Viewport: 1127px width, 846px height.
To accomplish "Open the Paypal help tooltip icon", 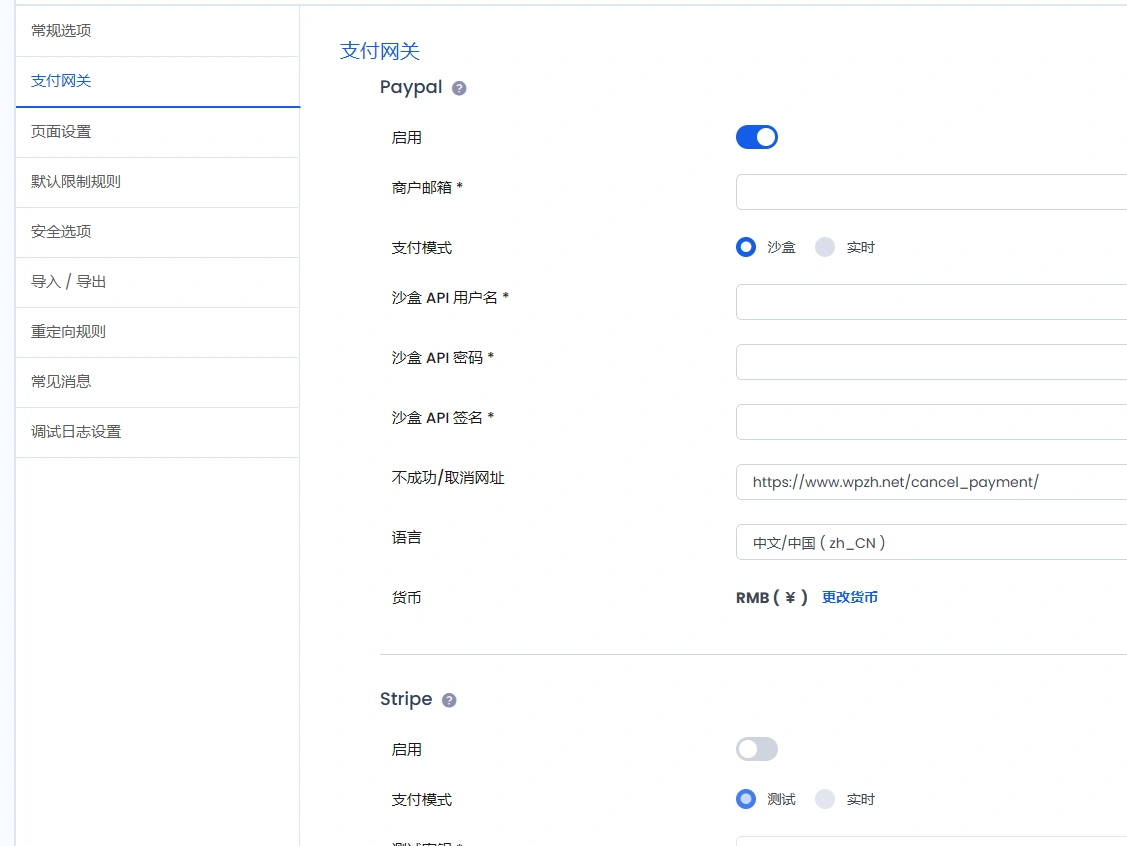I will pos(459,88).
